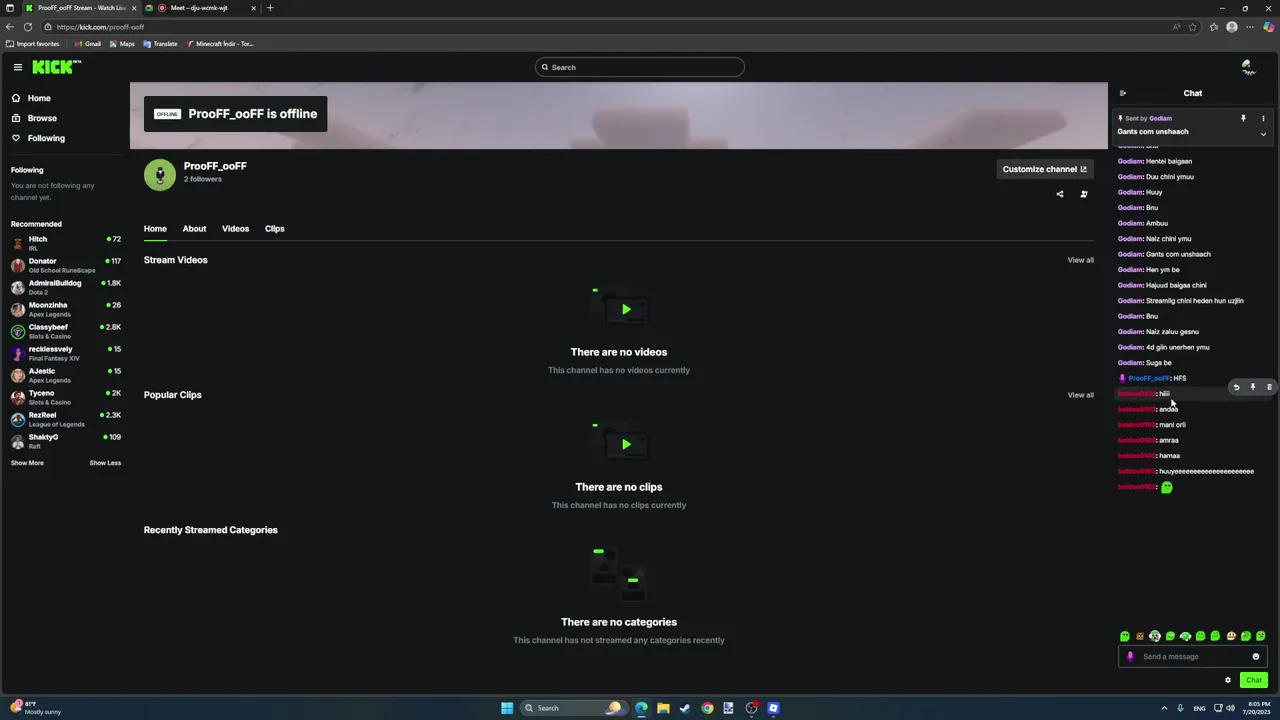Reply to the hovered chat message

(1236, 387)
